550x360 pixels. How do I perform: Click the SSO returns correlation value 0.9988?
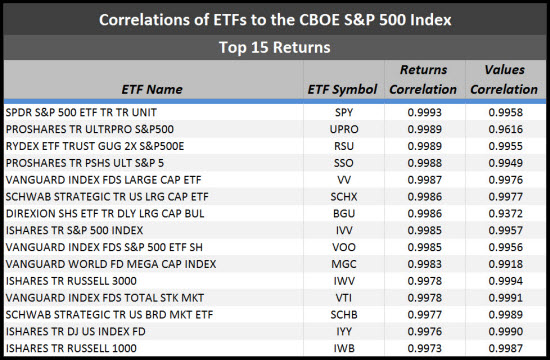click(x=424, y=163)
